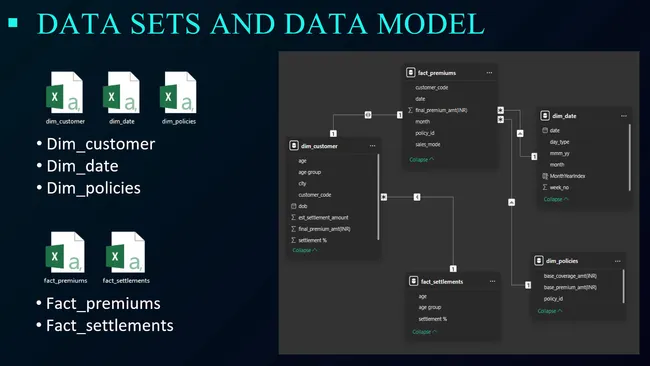The height and width of the screenshot is (366, 650).
Task: Collapse the fact_settlements table
Action: [424, 332]
